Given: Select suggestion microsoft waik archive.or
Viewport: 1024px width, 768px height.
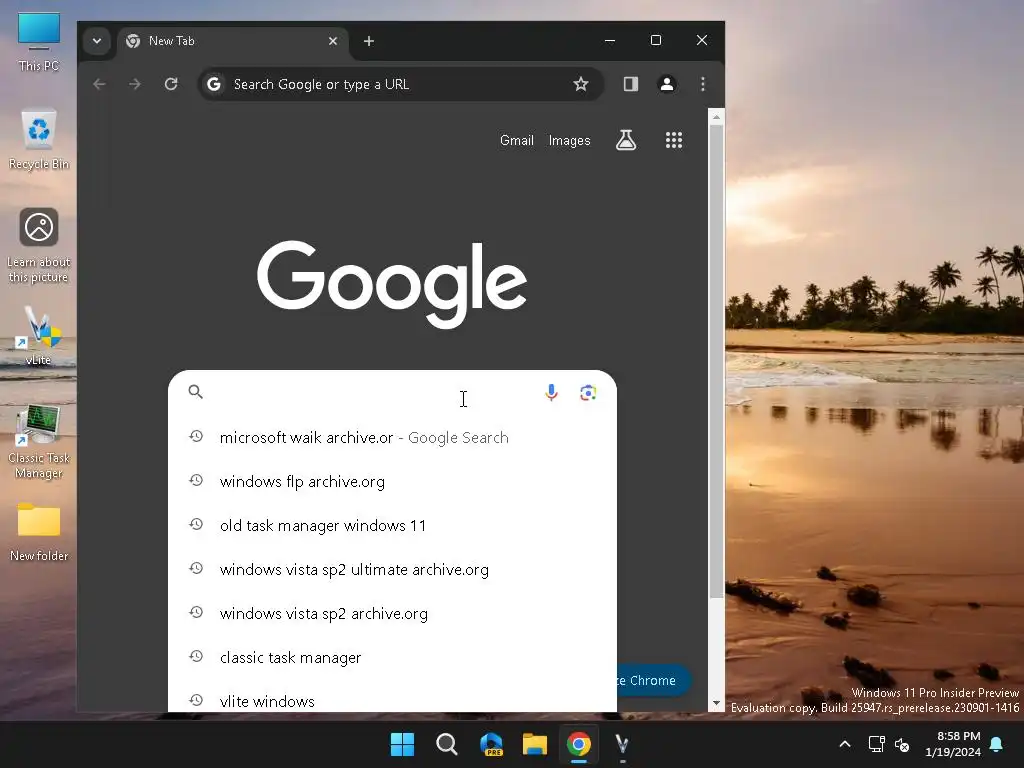Looking at the screenshot, I should (x=392, y=438).
